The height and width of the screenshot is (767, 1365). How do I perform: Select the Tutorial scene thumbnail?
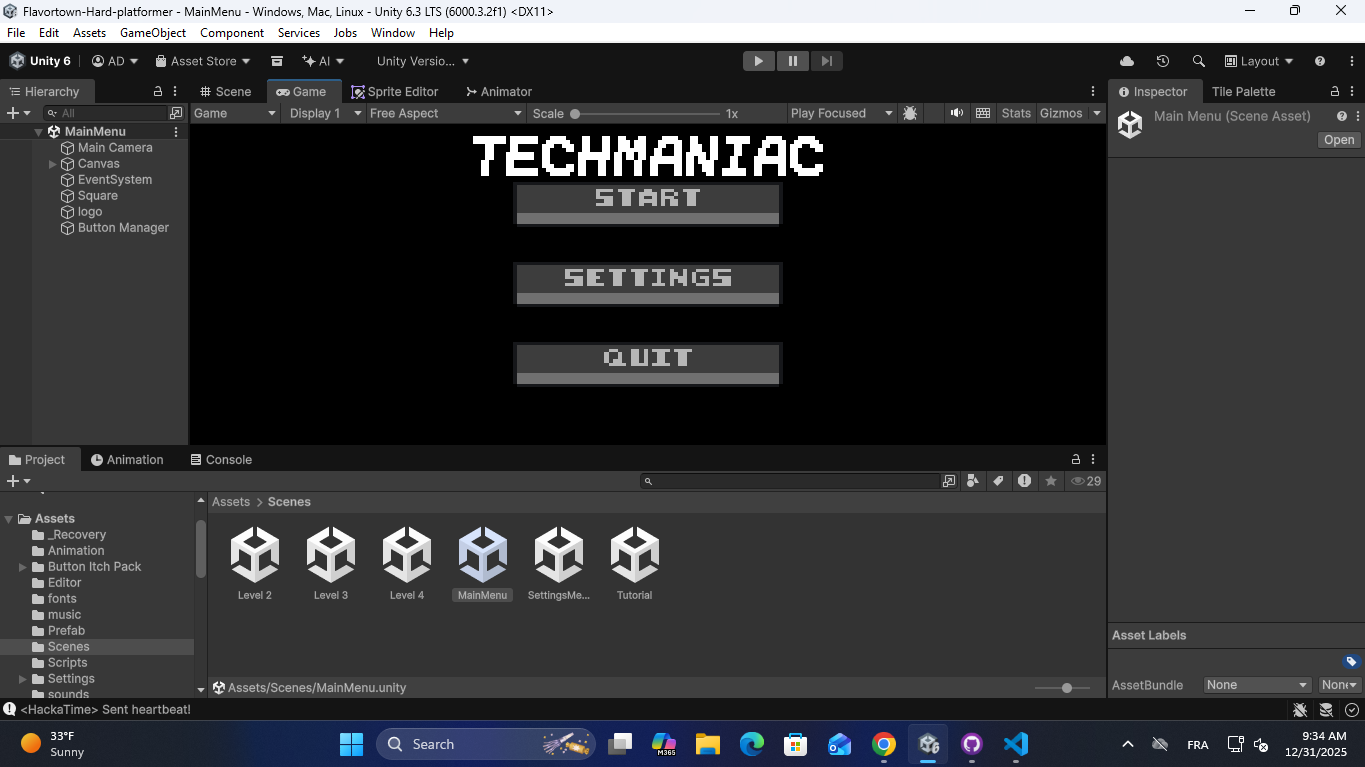pyautogui.click(x=634, y=556)
